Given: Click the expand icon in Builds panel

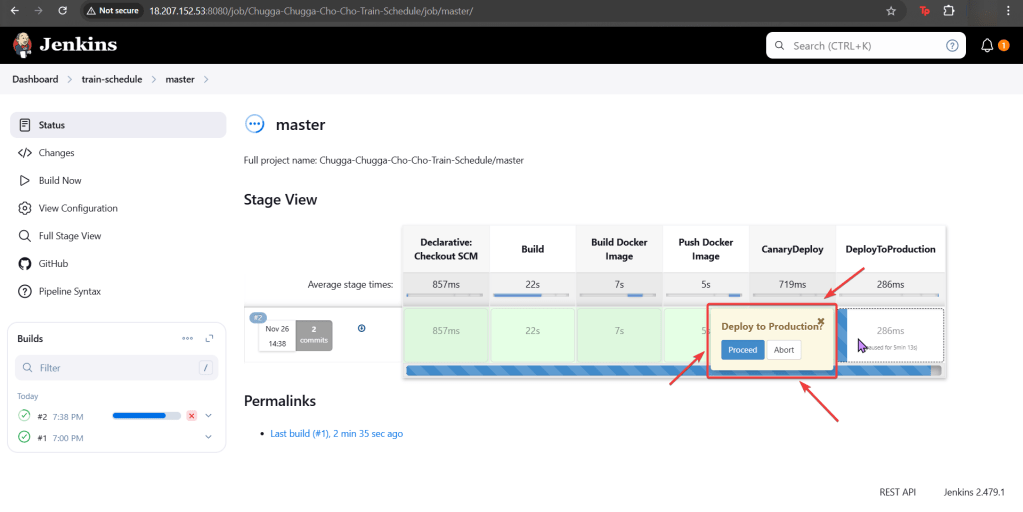Looking at the screenshot, I should tap(209, 339).
